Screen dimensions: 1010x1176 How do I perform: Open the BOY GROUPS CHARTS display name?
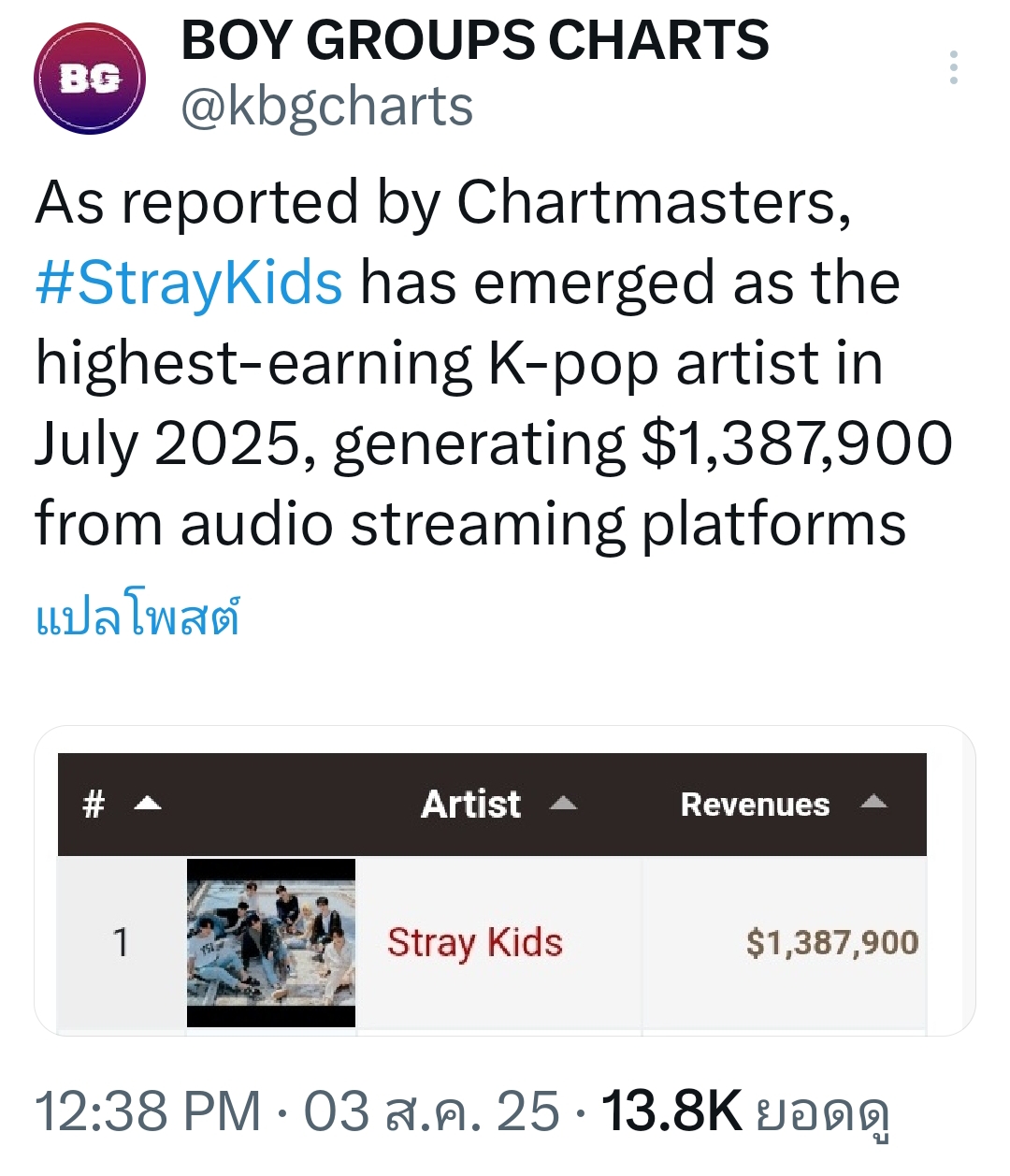point(475,40)
